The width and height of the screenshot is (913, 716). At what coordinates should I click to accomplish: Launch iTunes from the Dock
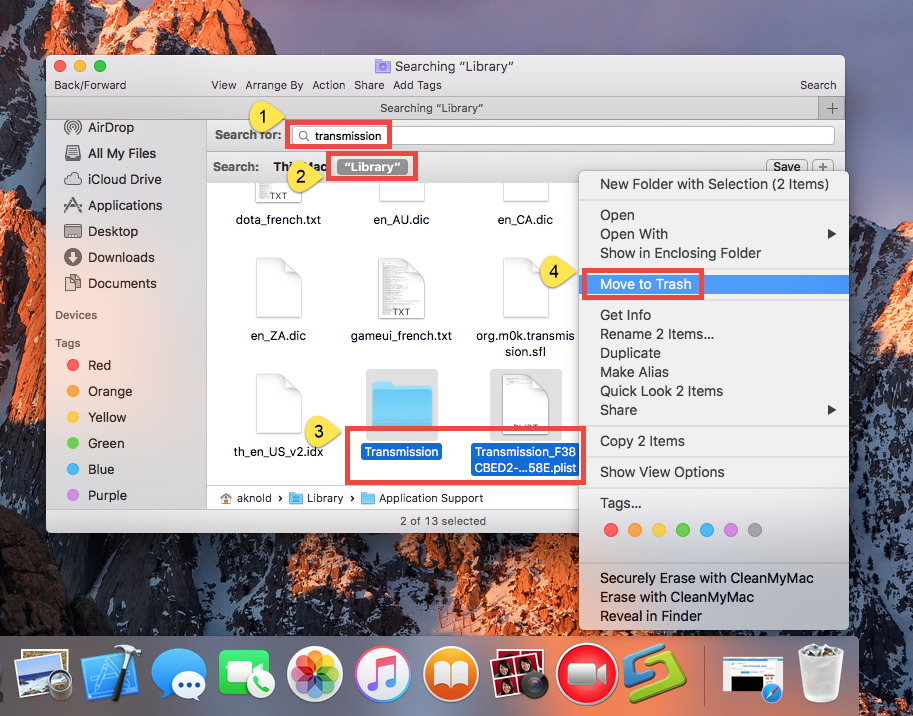383,674
